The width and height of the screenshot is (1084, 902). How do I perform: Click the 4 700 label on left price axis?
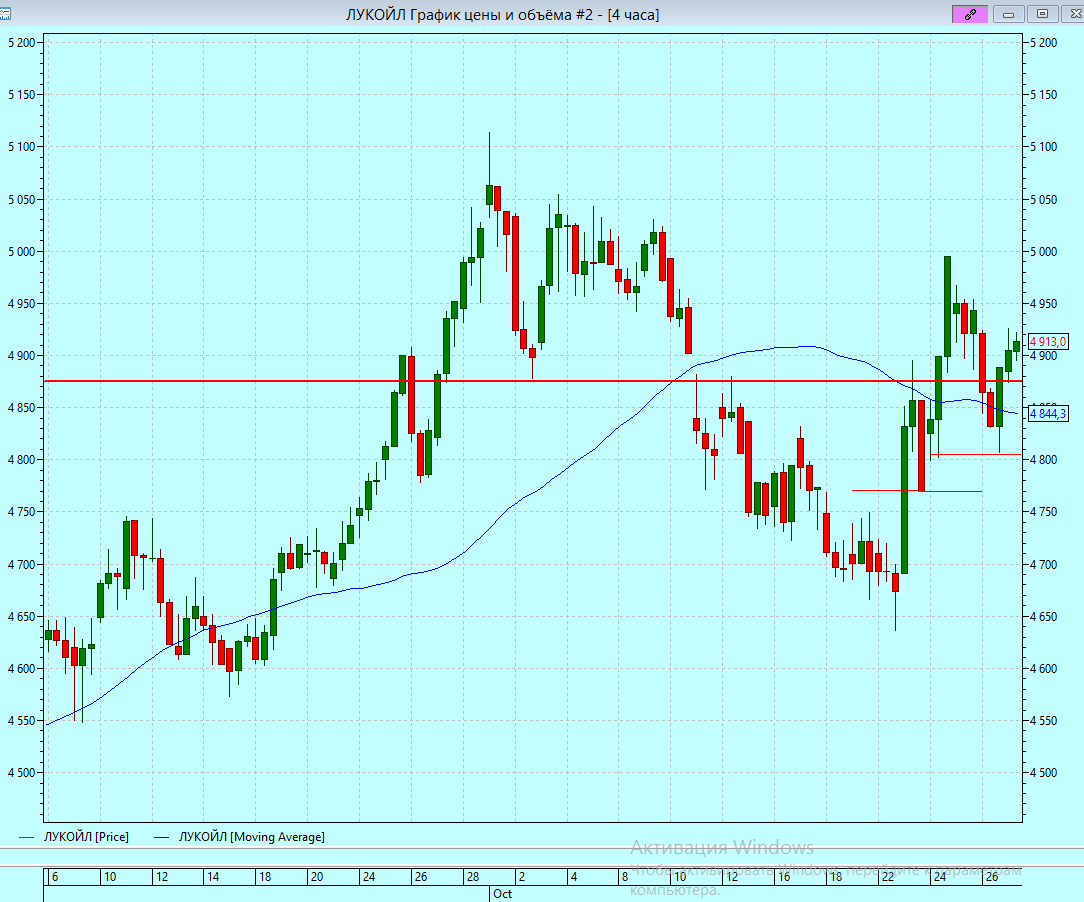pyautogui.click(x=21, y=565)
